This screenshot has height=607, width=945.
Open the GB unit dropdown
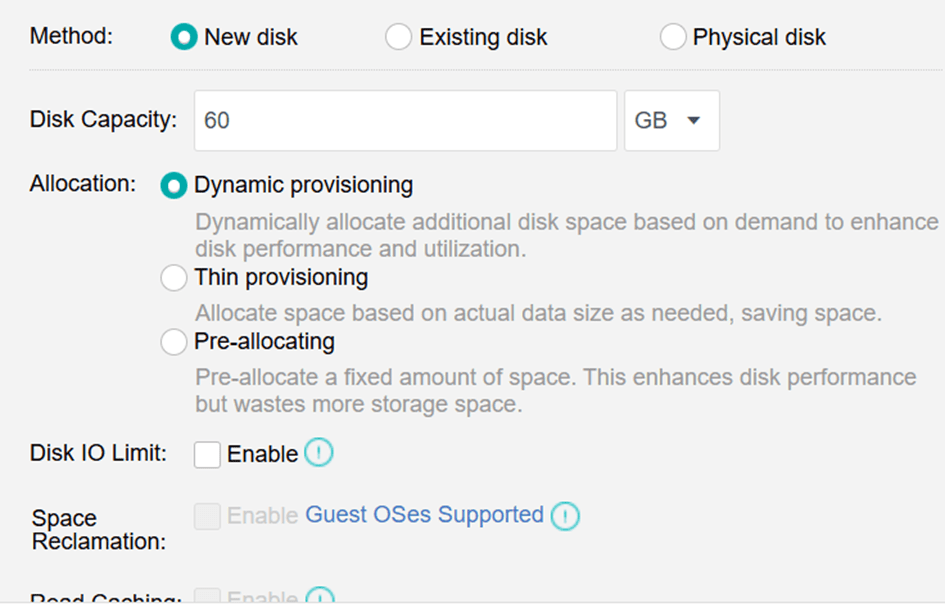(x=671, y=121)
